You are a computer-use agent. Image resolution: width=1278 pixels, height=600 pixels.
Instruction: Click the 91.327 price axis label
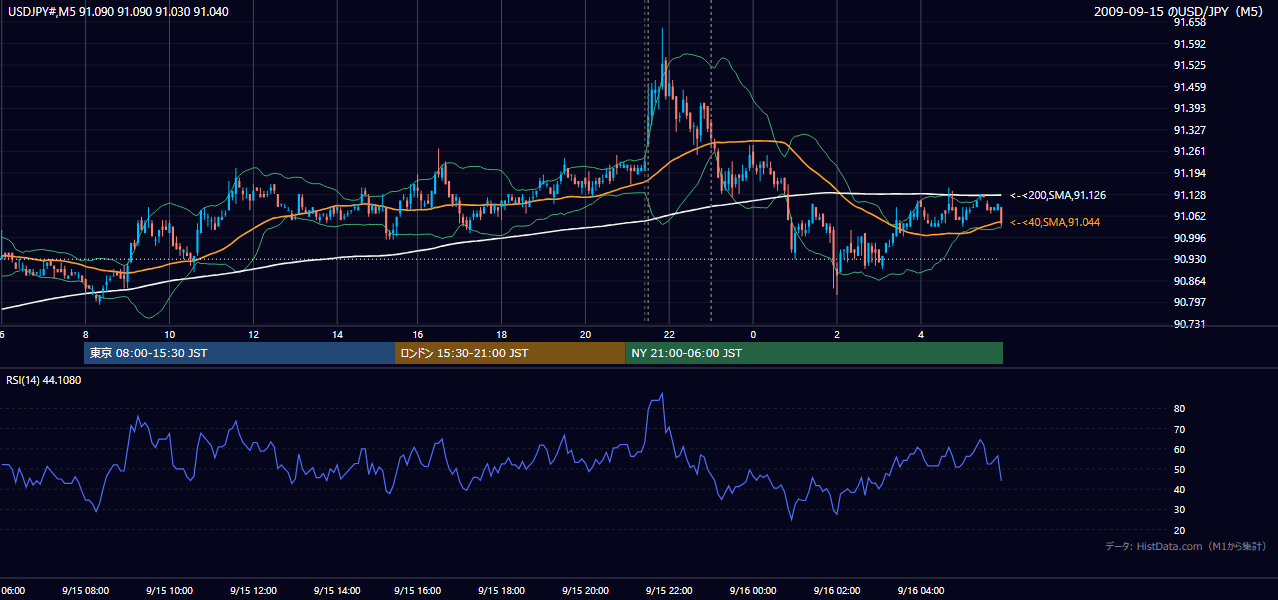point(1188,130)
